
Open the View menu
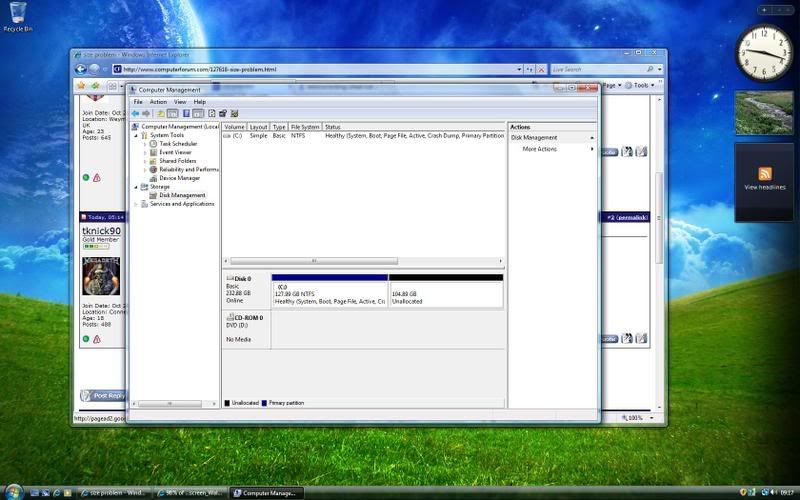coord(180,102)
